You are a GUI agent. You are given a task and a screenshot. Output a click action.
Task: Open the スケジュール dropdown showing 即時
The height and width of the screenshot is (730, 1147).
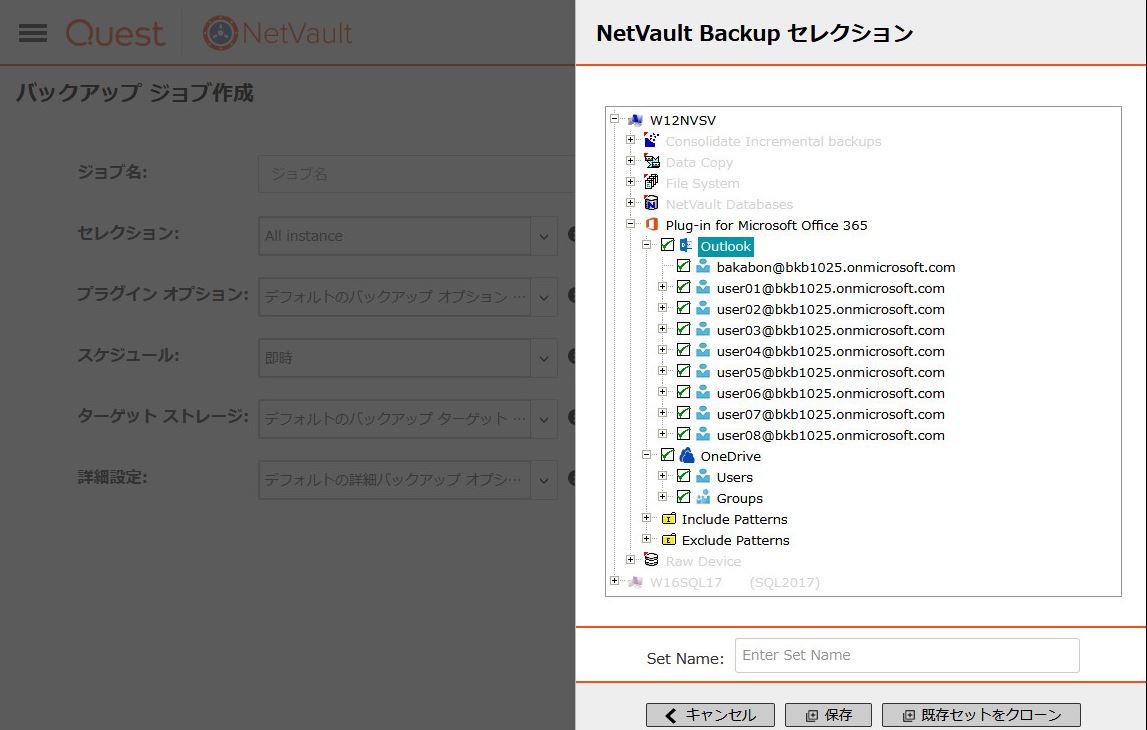pos(544,358)
